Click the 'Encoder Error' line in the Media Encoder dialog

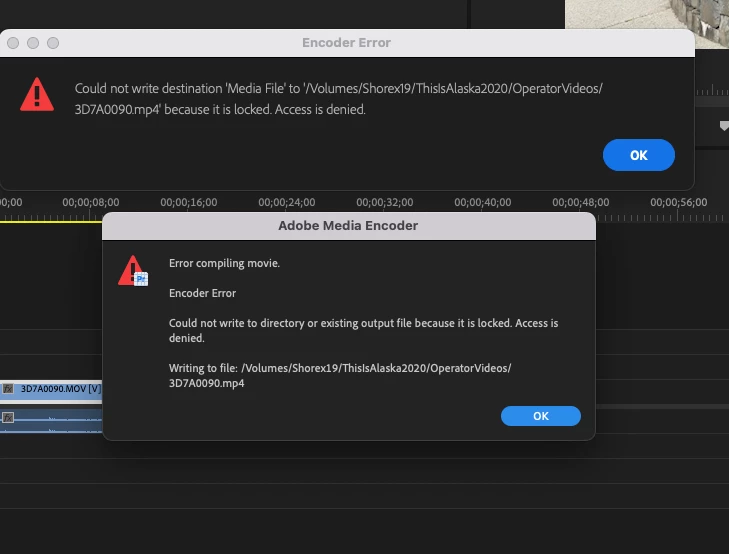202,293
